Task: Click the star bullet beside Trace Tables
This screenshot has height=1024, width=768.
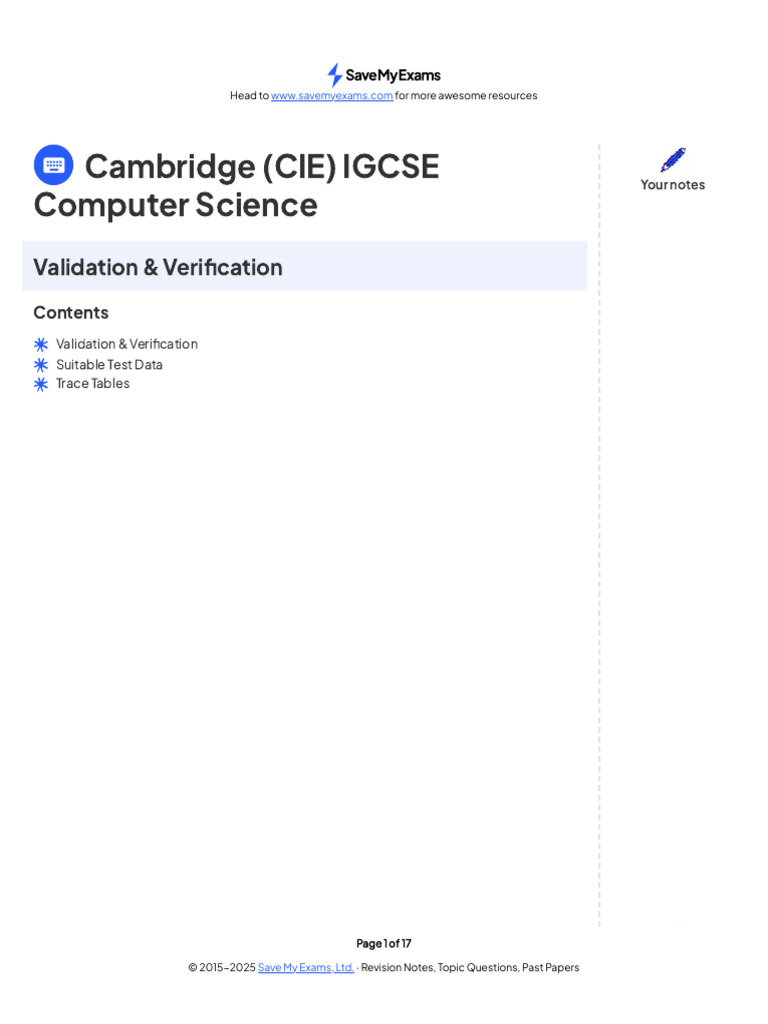Action: (41, 384)
